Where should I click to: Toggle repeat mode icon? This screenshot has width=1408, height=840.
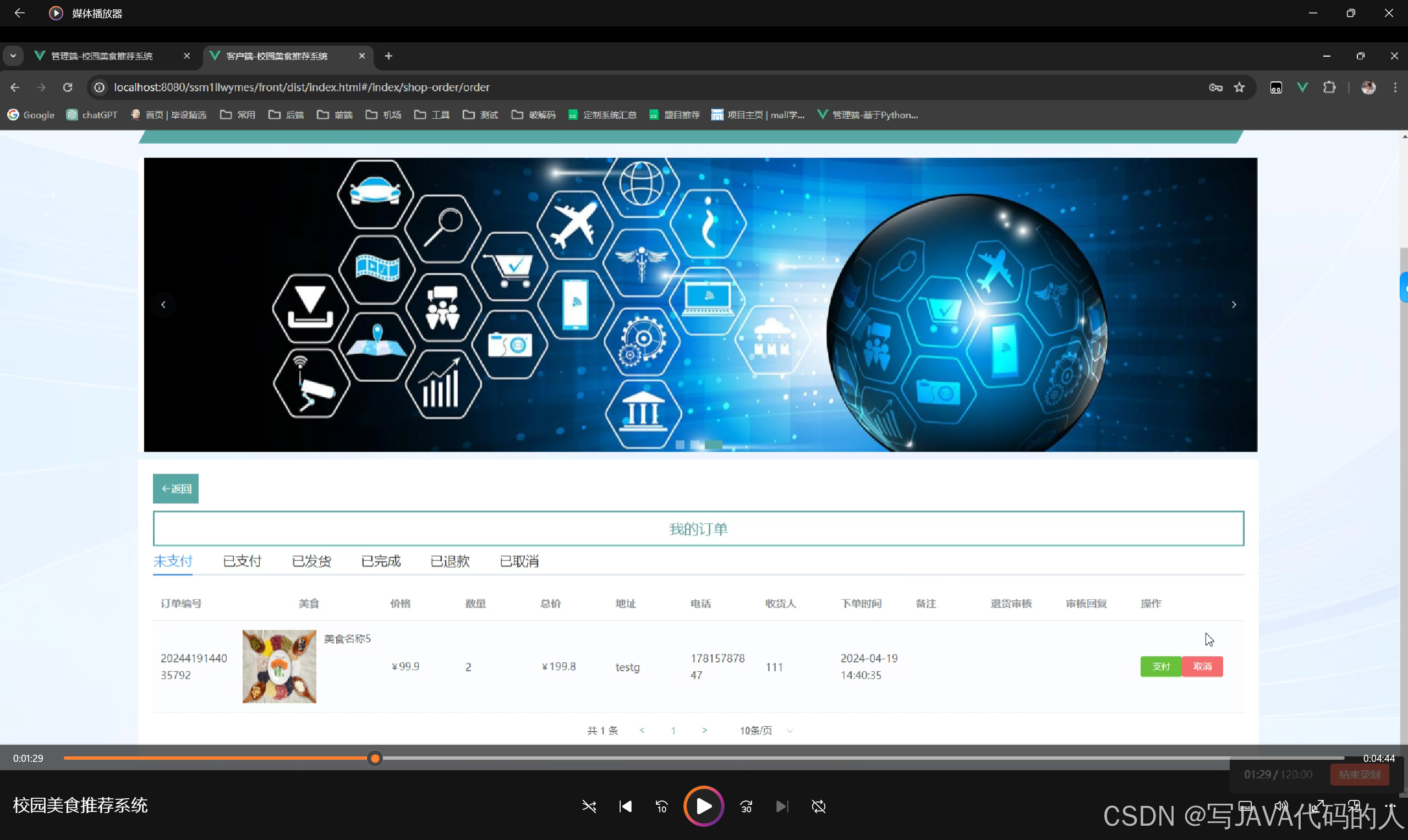click(x=819, y=806)
